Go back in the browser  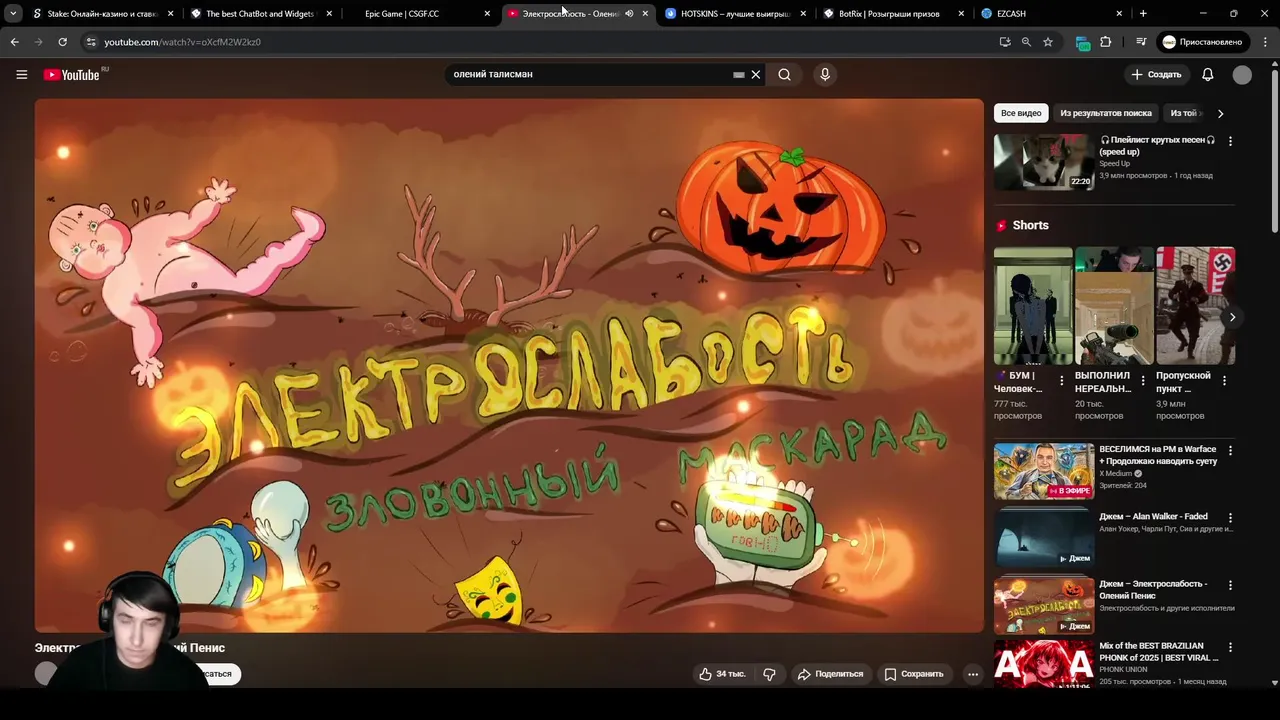14,42
